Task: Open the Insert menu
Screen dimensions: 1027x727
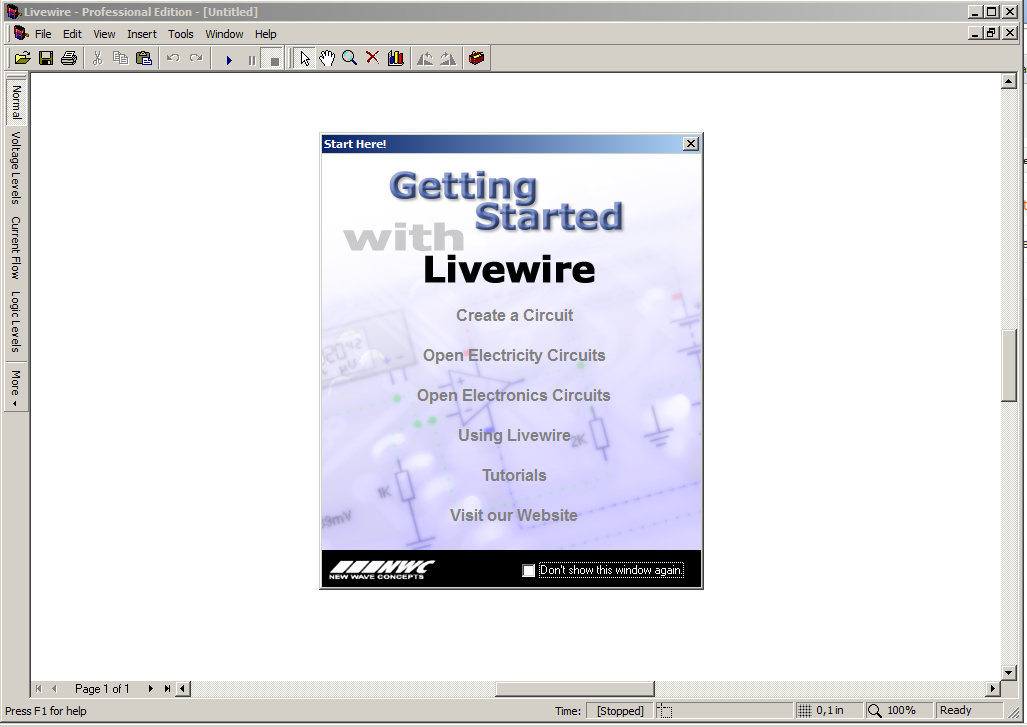Action: (x=141, y=34)
